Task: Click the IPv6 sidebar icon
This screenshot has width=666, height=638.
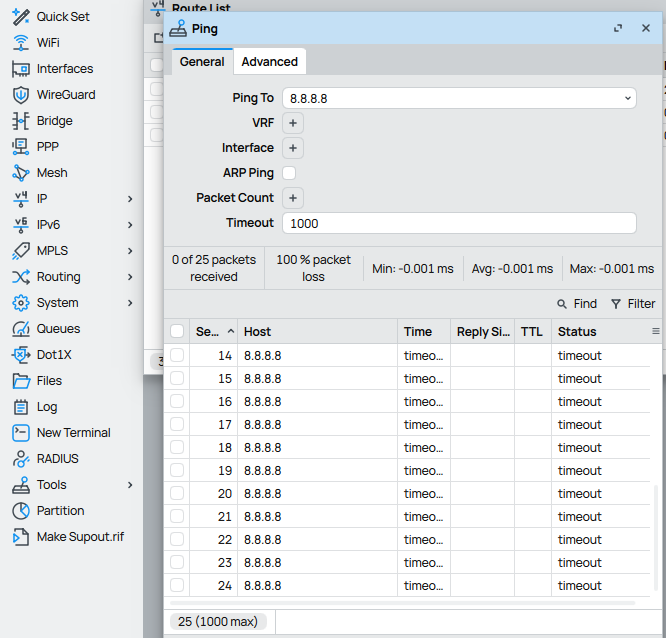Action: (x=21, y=225)
